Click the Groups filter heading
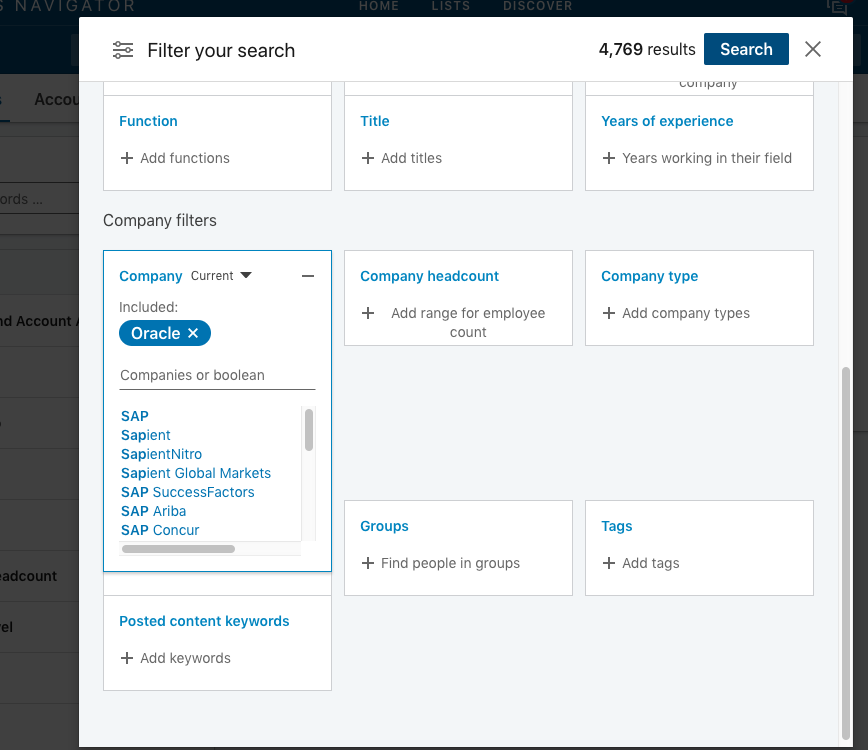 tap(384, 526)
